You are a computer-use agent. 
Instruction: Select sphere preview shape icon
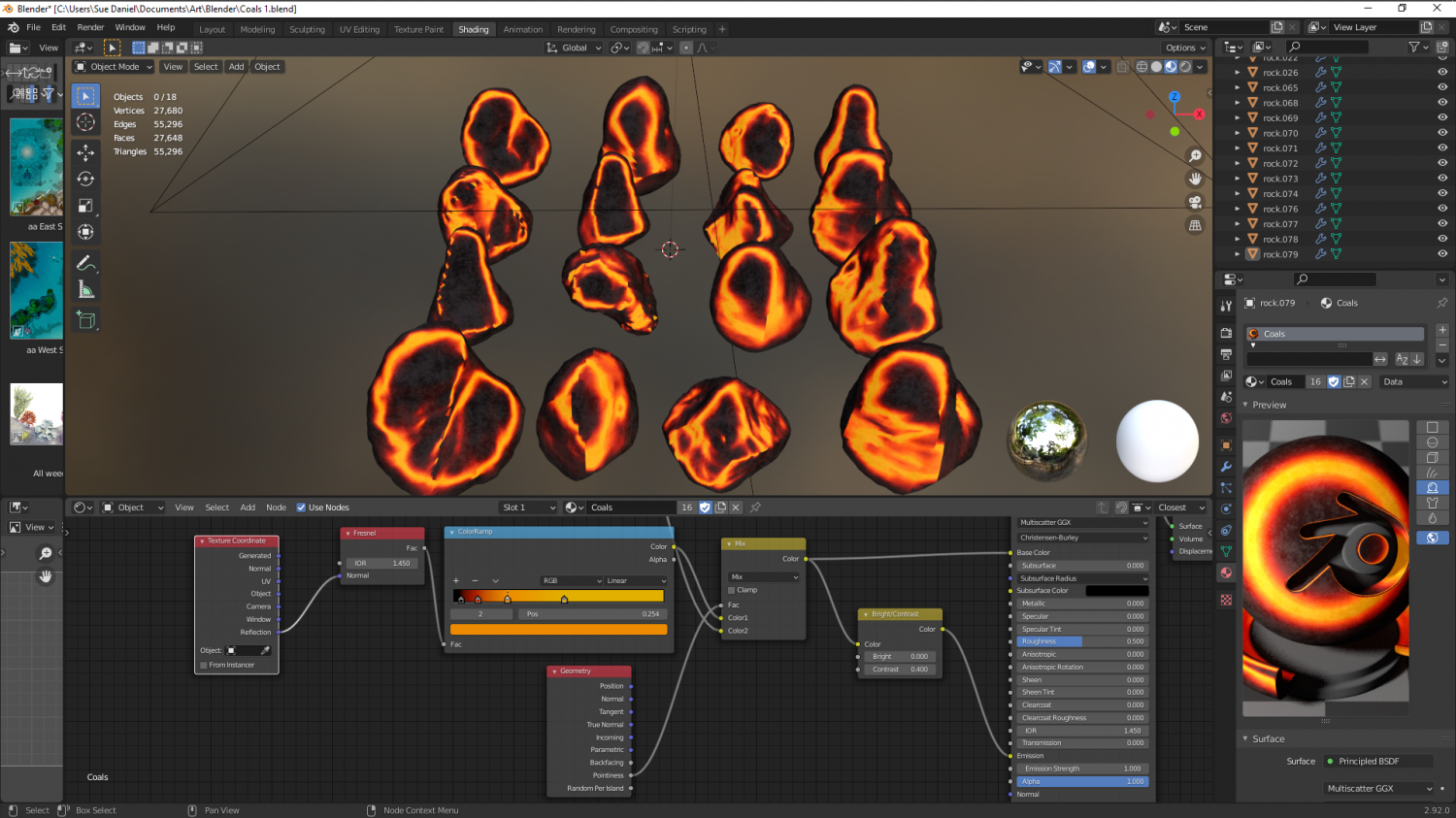(x=1432, y=442)
